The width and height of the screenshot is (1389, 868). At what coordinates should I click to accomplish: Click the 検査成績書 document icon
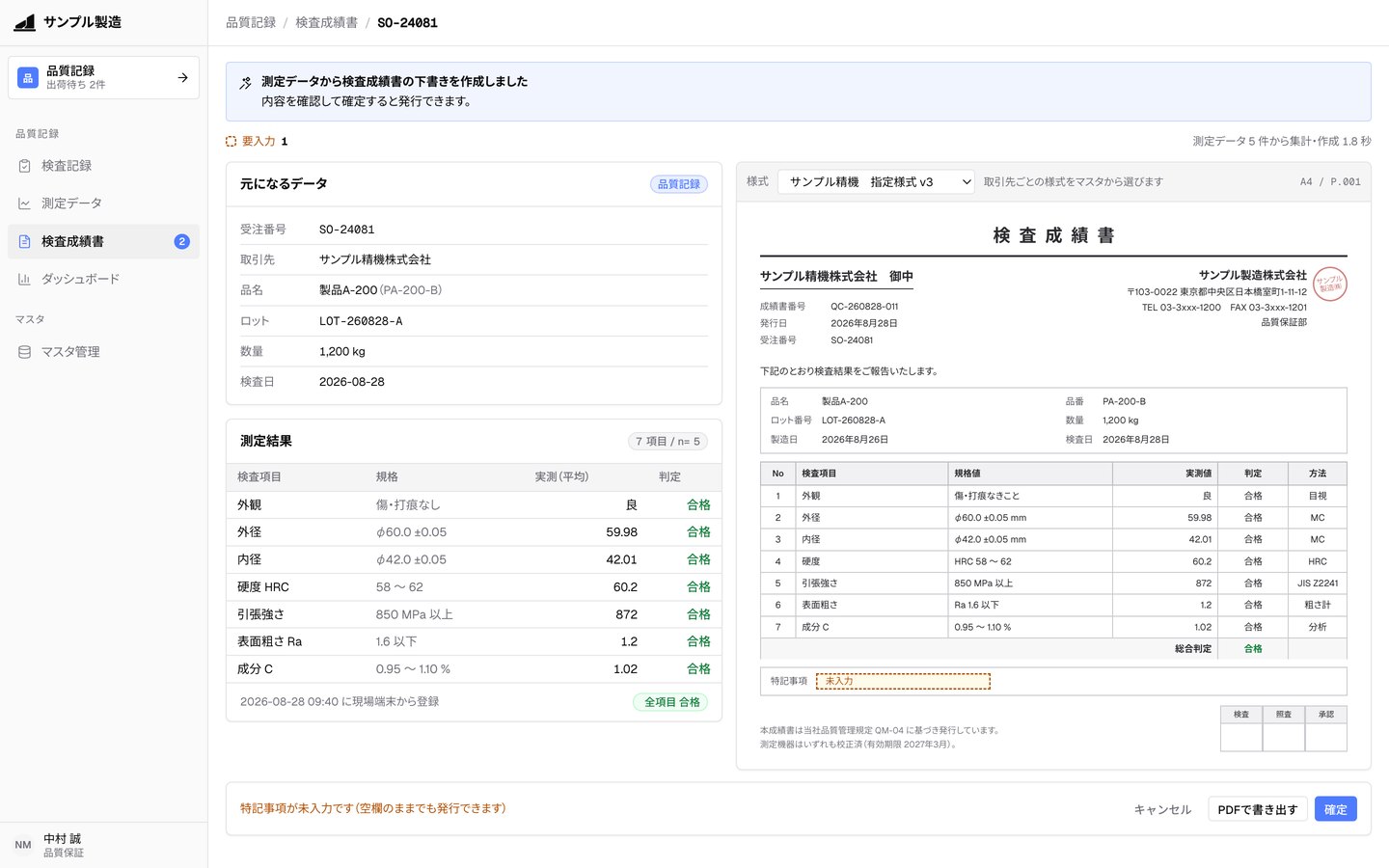[24, 241]
